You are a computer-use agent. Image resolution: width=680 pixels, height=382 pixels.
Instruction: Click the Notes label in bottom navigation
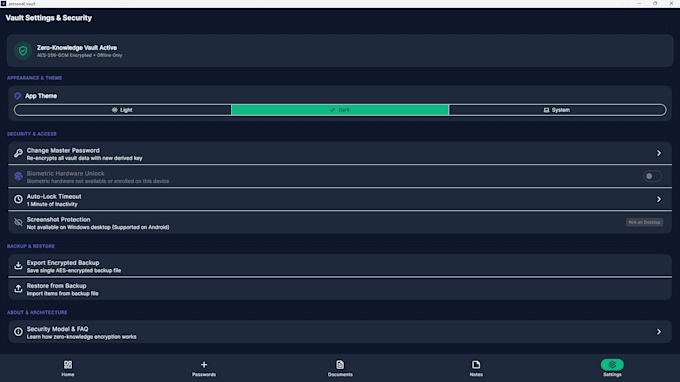tap(476, 375)
